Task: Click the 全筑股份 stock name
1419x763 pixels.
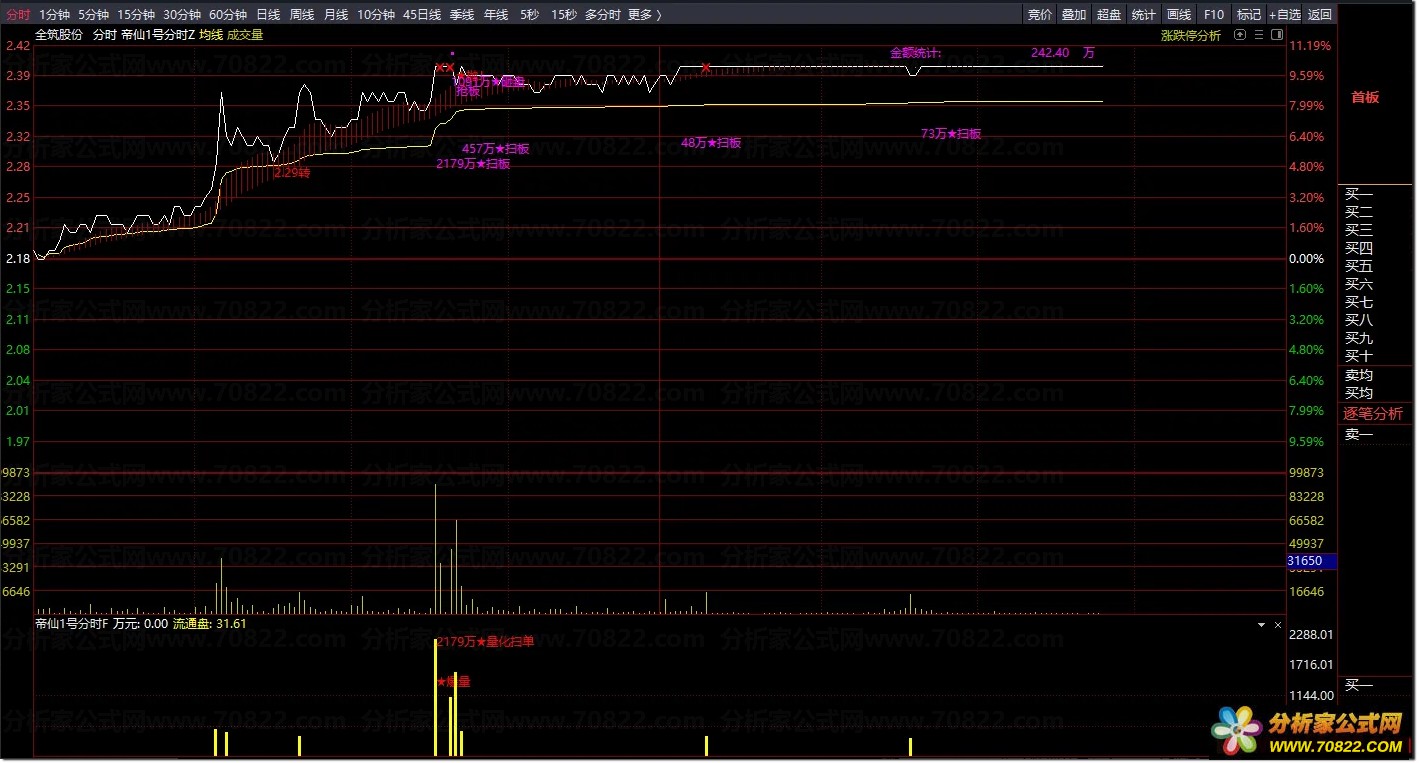Action: pyautogui.click(x=59, y=34)
